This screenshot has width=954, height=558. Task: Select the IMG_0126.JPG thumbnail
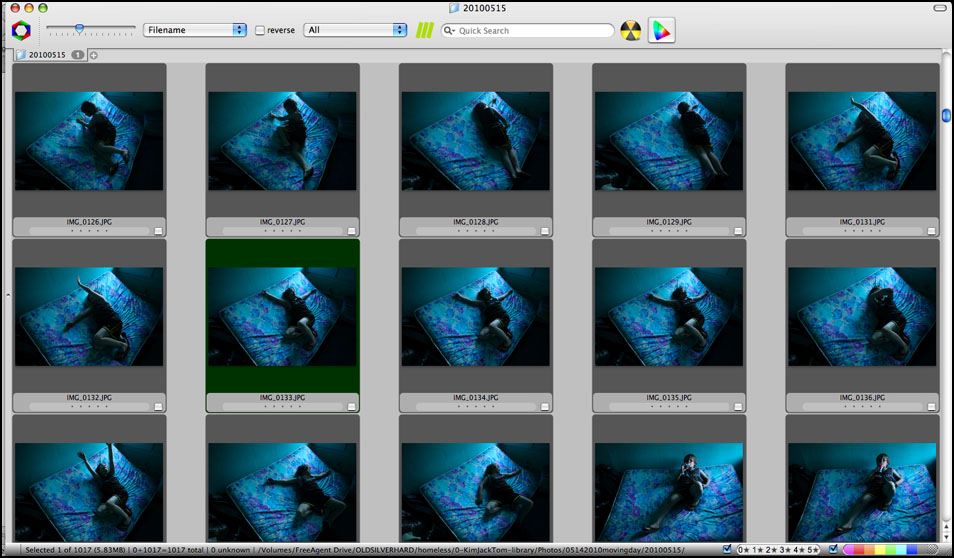(89, 141)
